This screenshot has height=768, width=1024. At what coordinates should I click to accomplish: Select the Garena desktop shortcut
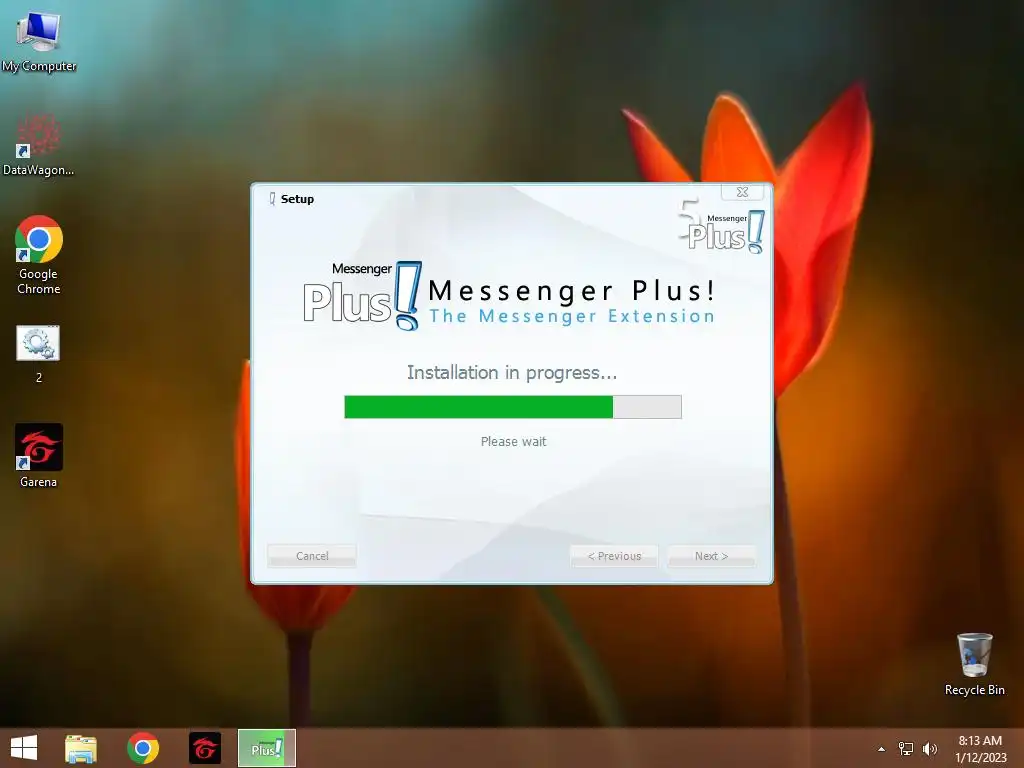(x=39, y=456)
